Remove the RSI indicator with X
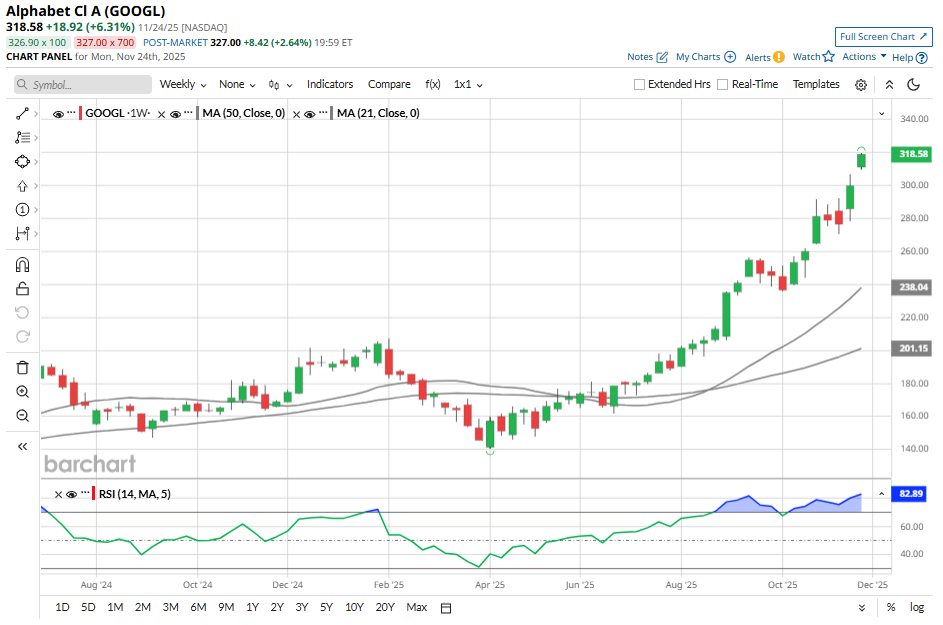 (x=58, y=494)
